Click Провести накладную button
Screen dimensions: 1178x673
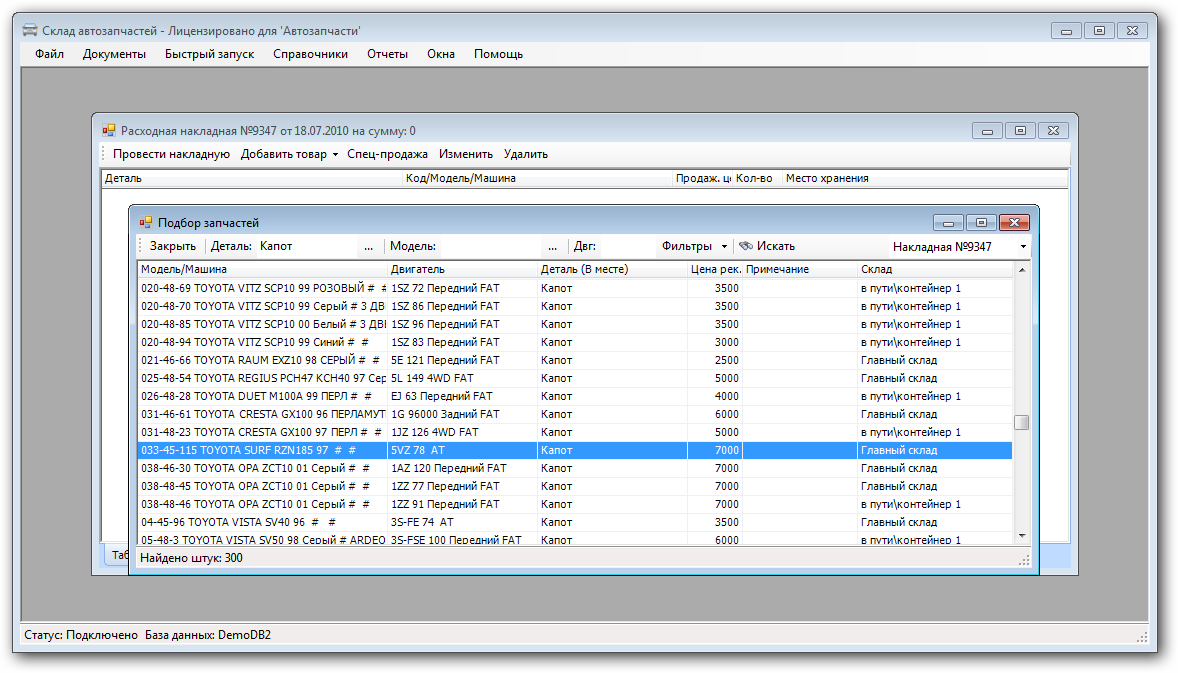click(x=171, y=154)
